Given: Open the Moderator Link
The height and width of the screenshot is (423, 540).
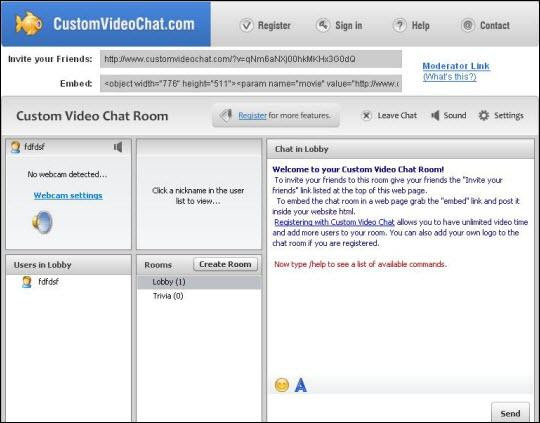Looking at the screenshot, I should point(456,66).
